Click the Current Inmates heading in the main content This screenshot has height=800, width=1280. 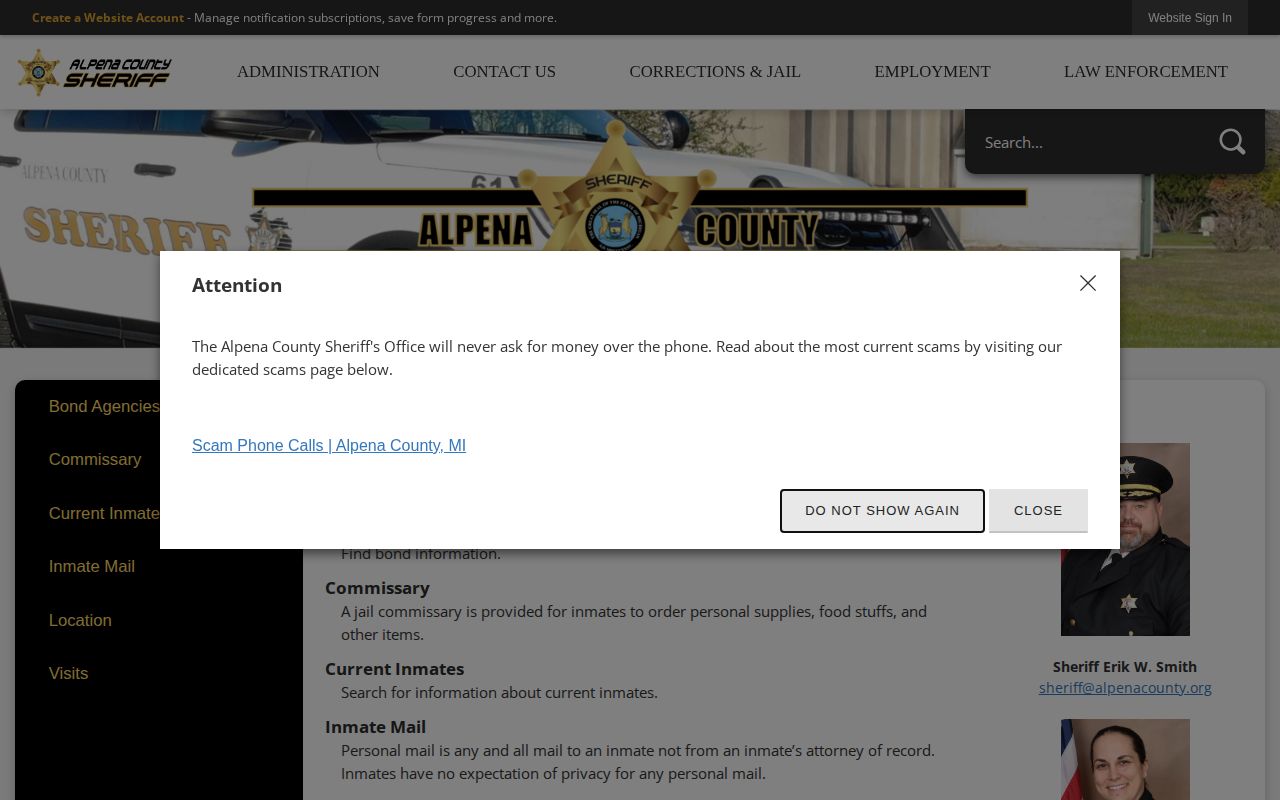(x=394, y=669)
